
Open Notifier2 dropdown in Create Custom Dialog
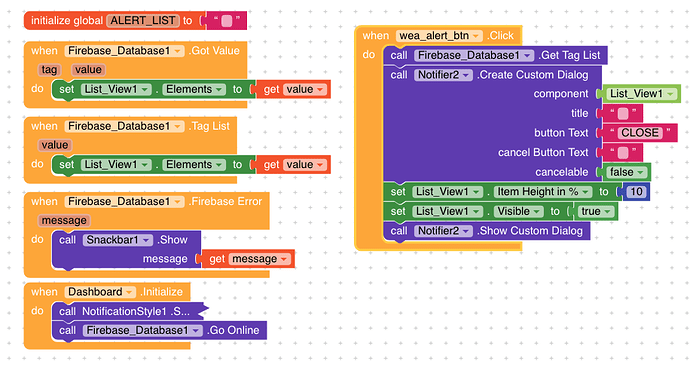[x=443, y=75]
